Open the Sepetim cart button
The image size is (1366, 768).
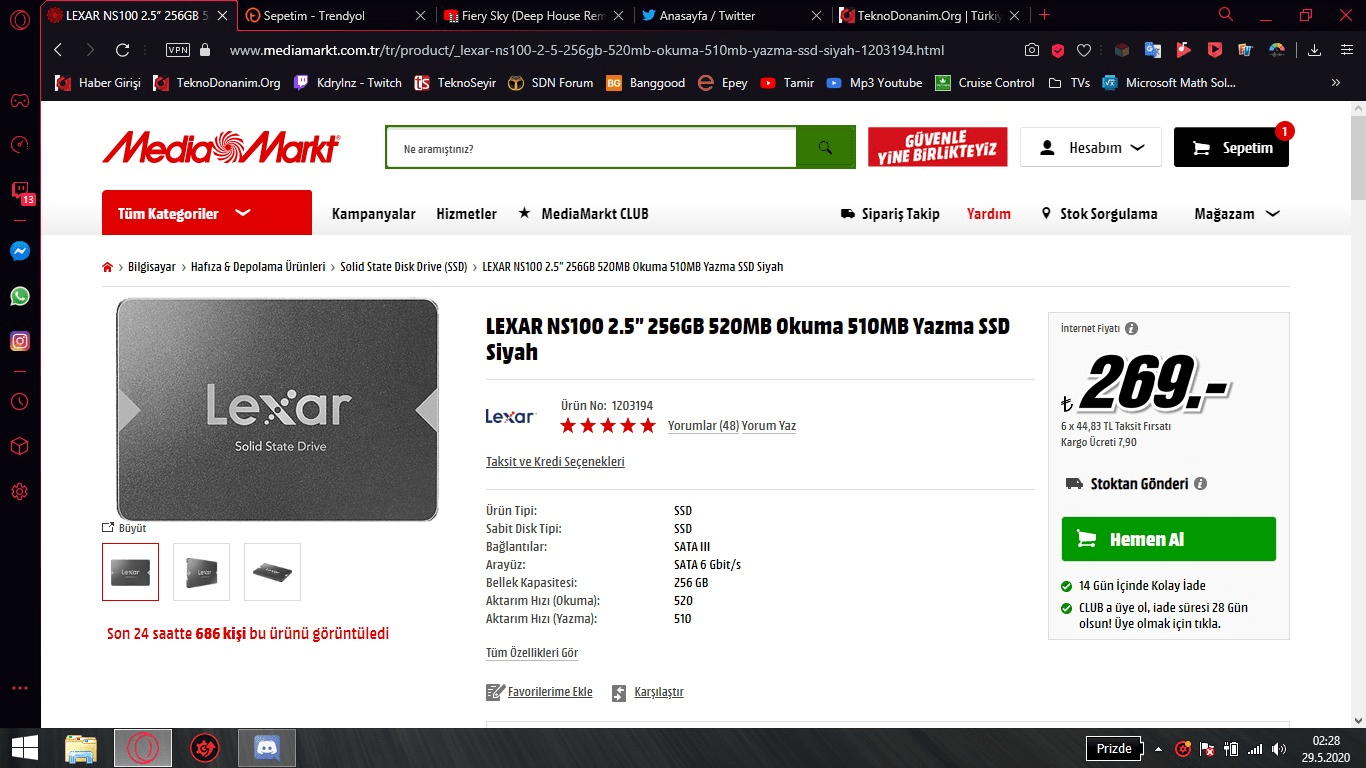tap(1231, 147)
